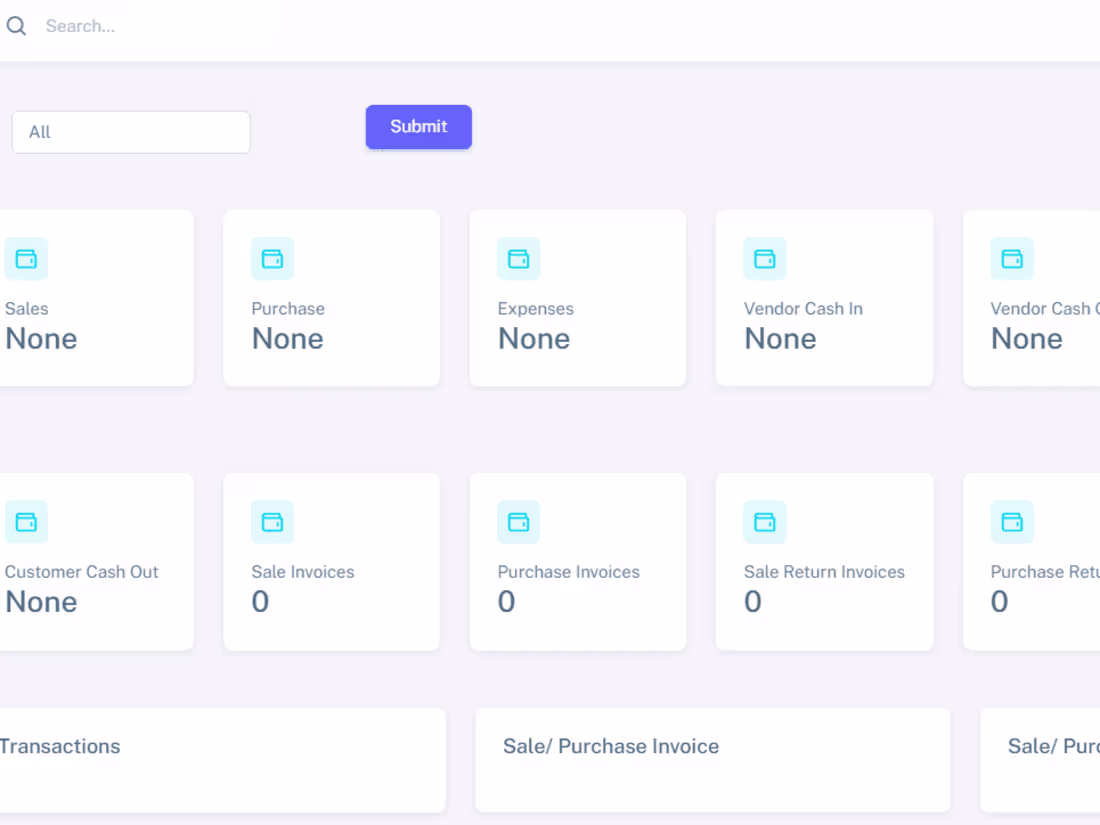Open the All filter dropdown
Image resolution: width=1100 pixels, height=825 pixels.
[130, 131]
